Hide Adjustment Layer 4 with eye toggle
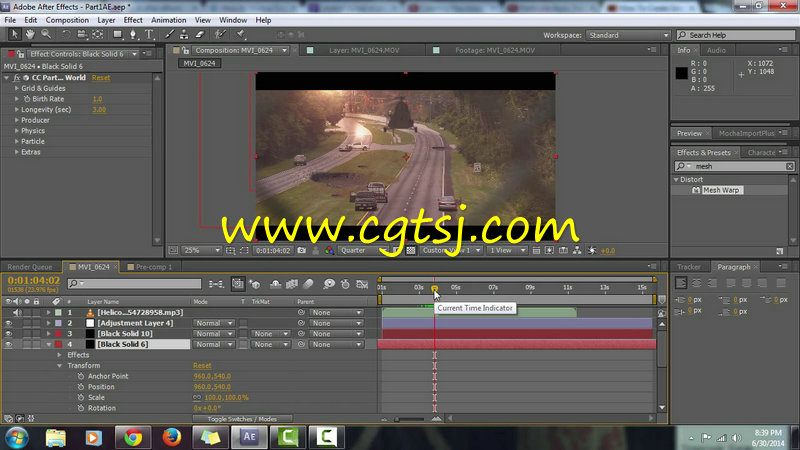This screenshot has width=800, height=450. (x=8, y=323)
